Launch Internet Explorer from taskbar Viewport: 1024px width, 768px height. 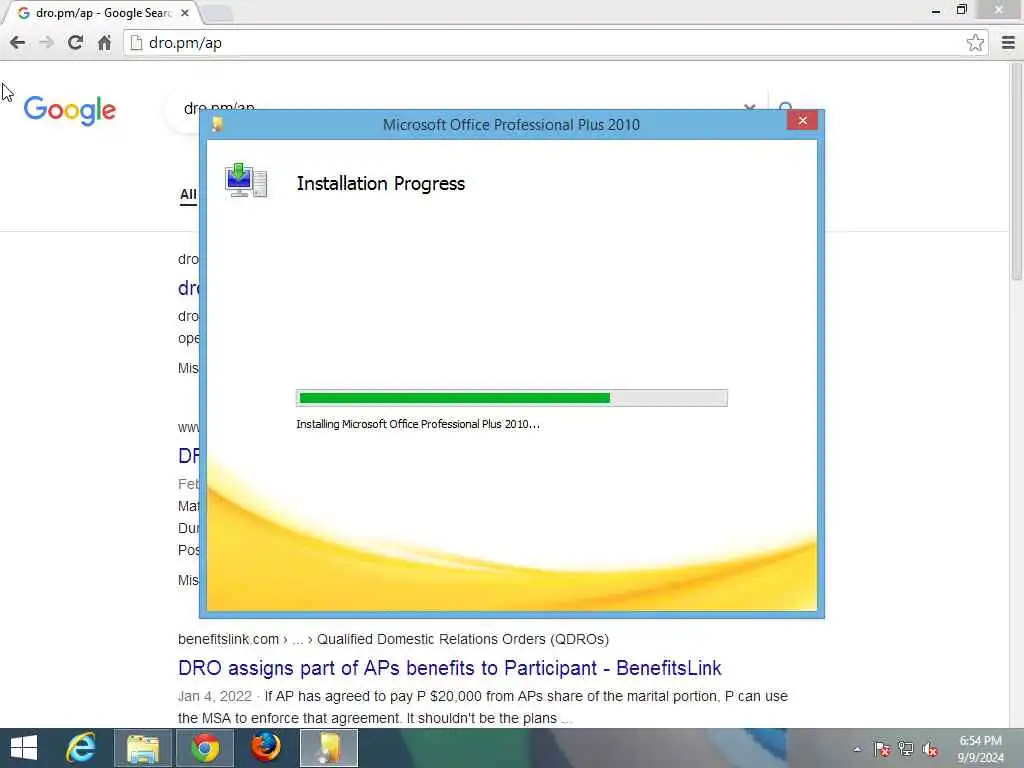click(81, 748)
